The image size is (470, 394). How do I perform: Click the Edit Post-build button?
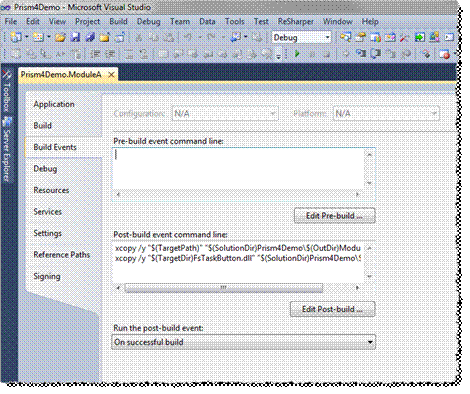point(332,309)
